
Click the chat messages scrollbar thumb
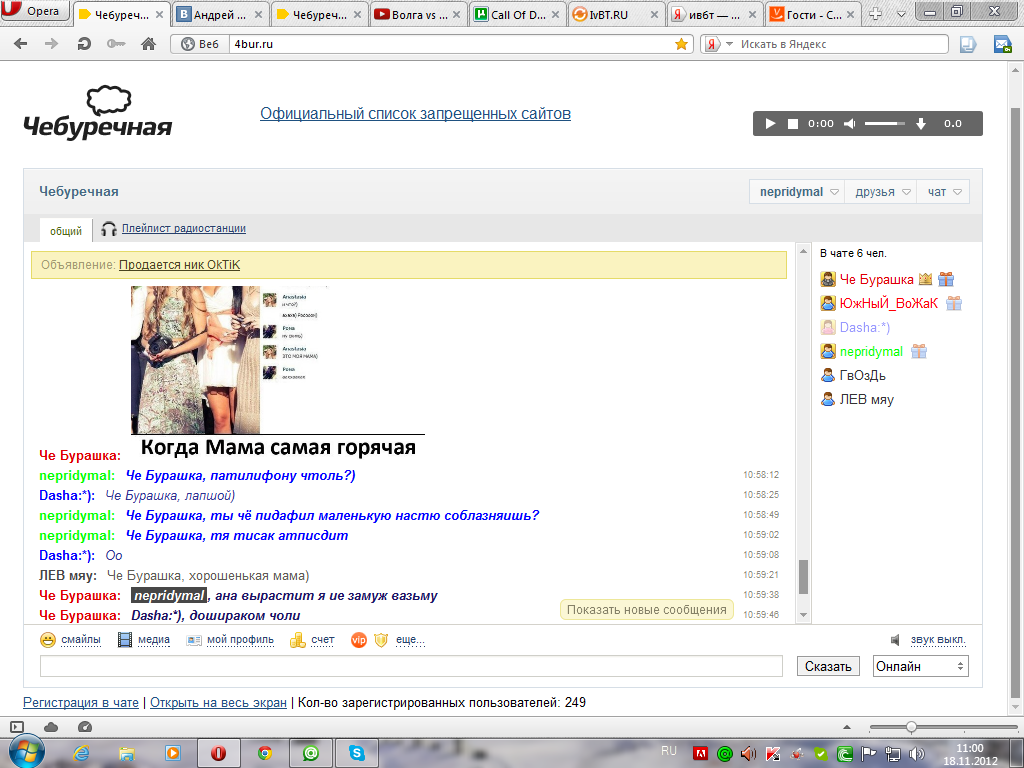803,577
